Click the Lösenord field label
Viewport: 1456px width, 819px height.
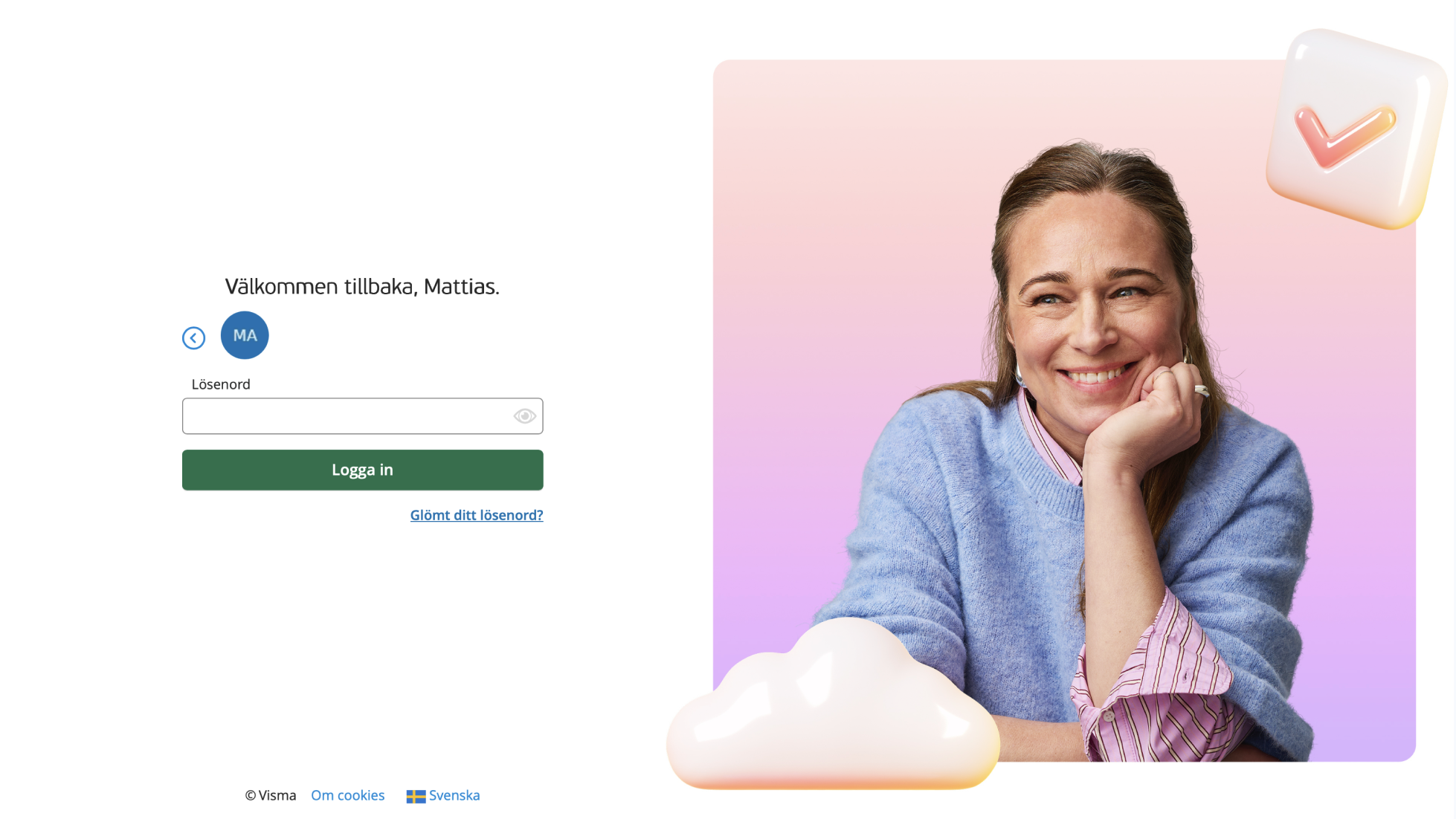(221, 384)
